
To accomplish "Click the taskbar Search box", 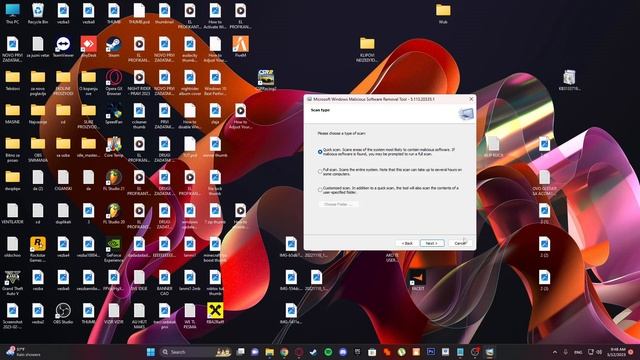I will (x=196, y=352).
